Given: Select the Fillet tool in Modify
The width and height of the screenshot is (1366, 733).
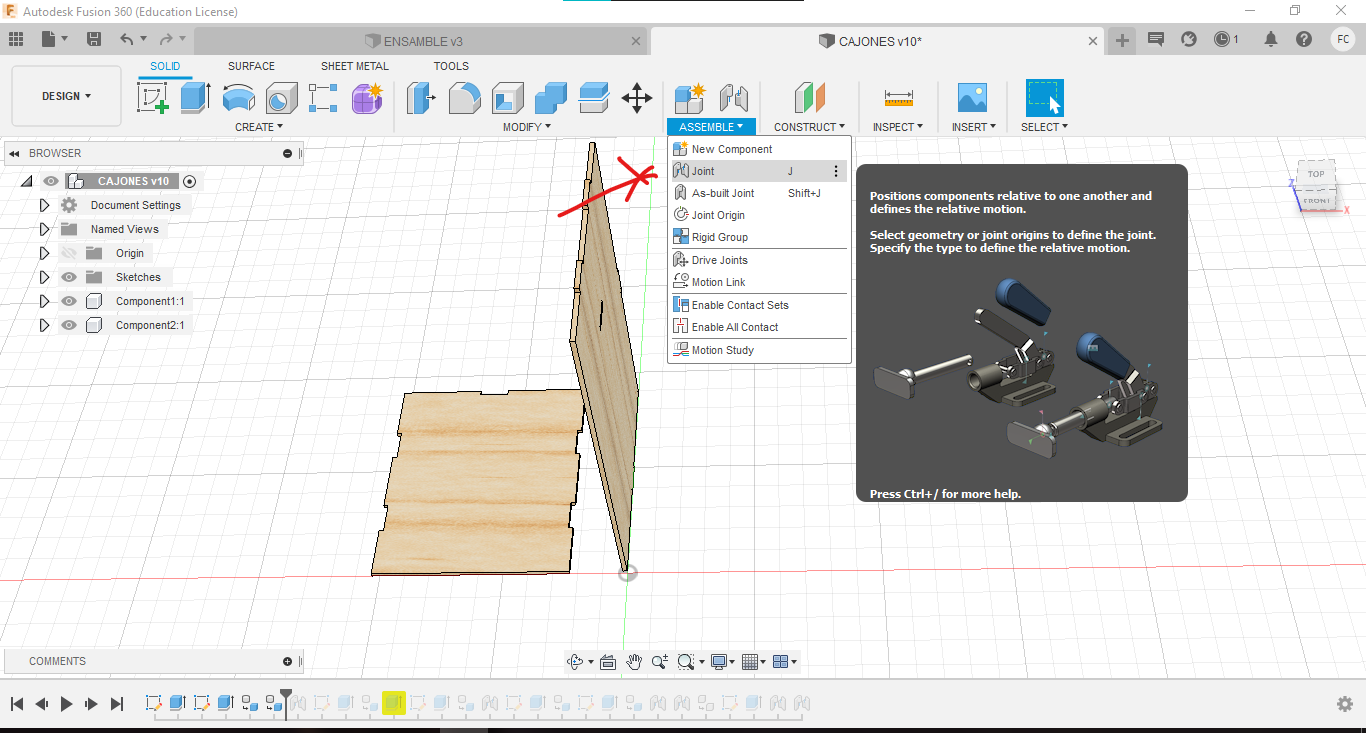Looking at the screenshot, I should pos(464,98).
